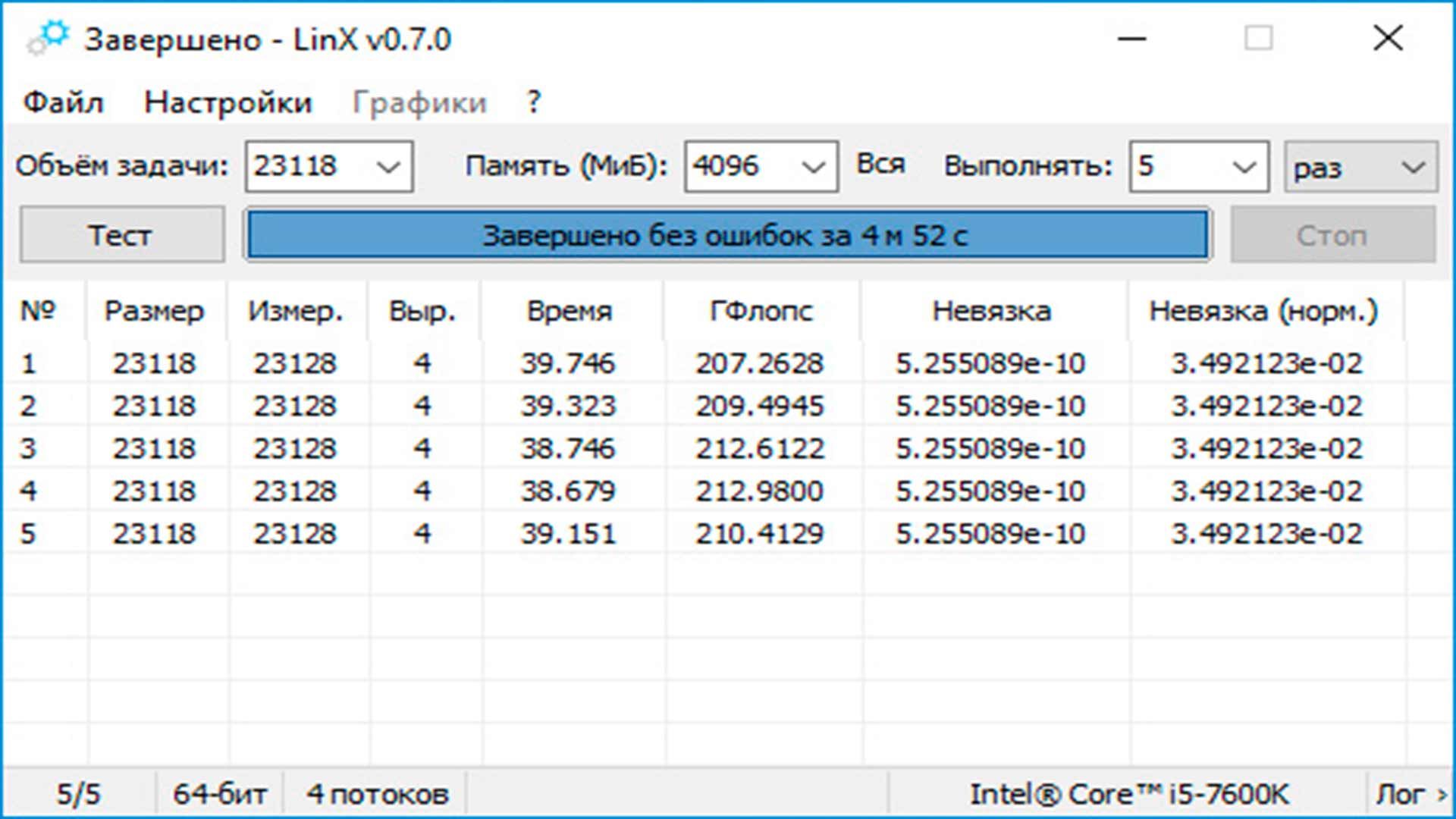The image size is (1456, 819).
Task: Expand the Память (МиБ) dropdown
Action: pos(813,167)
